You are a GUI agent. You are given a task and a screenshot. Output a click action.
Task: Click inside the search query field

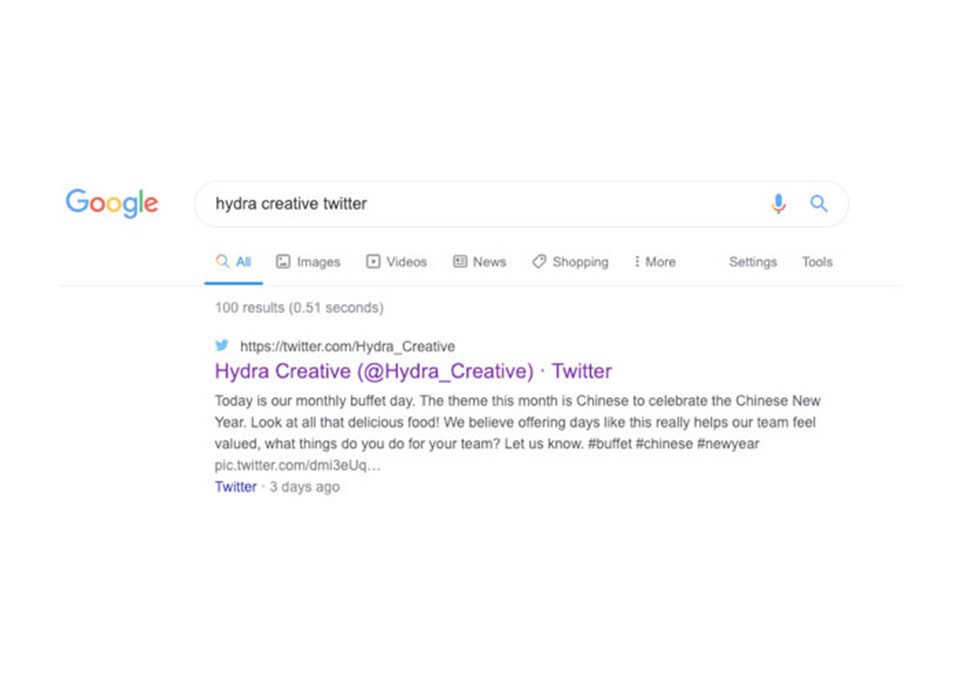click(480, 204)
